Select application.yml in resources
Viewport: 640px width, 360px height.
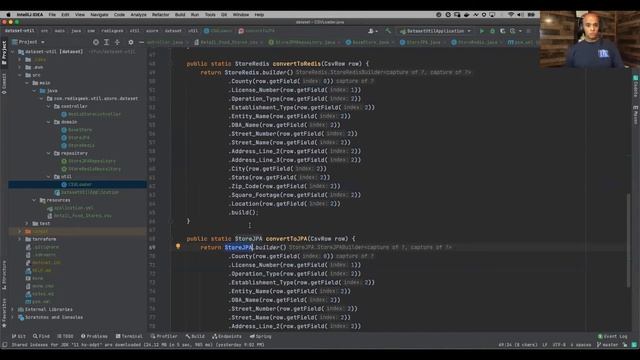click(70, 208)
